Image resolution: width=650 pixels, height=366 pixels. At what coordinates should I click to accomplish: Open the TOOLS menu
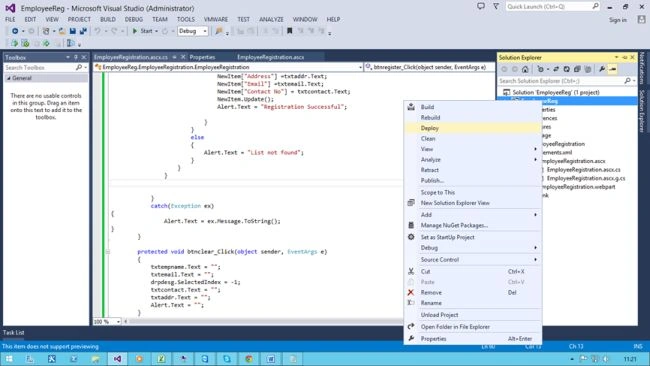[186, 19]
